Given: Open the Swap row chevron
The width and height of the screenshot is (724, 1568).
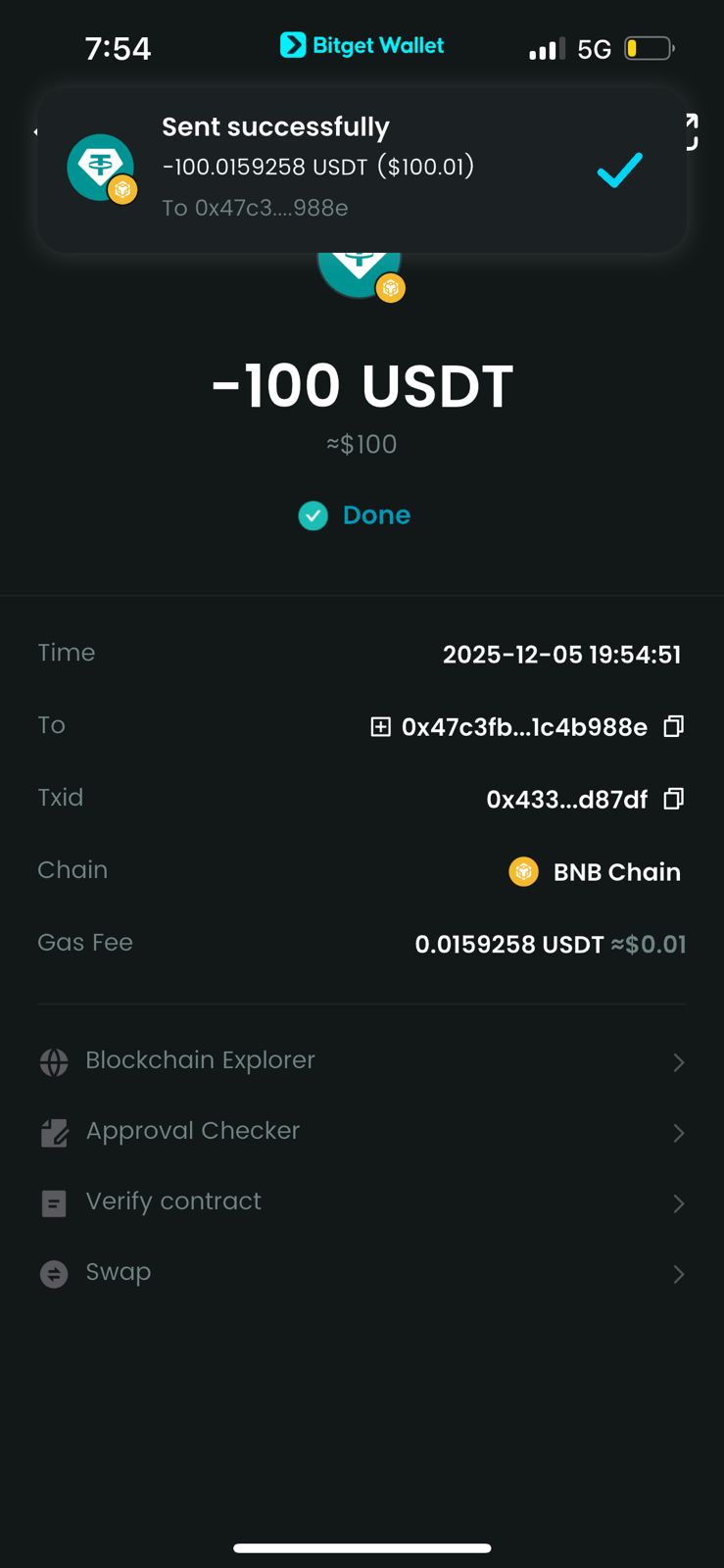Looking at the screenshot, I should point(678,1274).
